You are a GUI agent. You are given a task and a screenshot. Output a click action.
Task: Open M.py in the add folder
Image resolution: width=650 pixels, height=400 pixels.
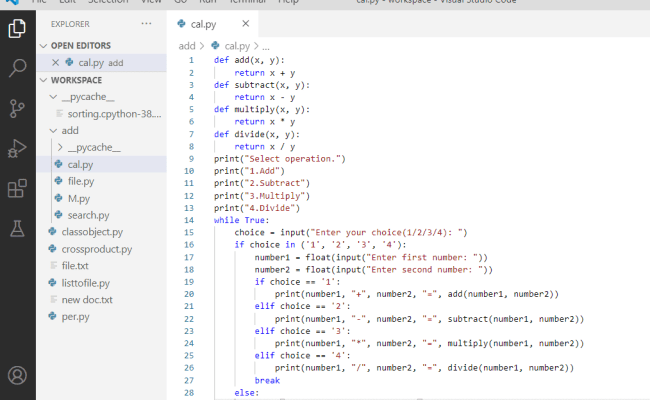tap(102, 198)
